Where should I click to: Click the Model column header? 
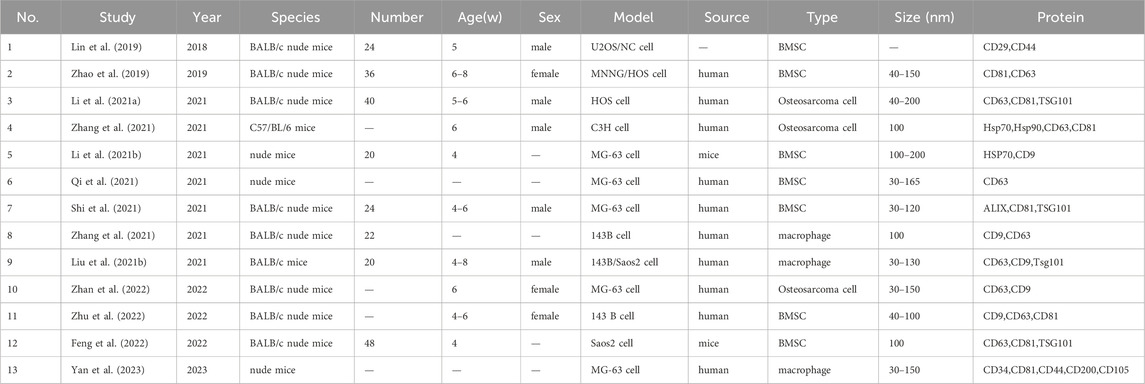click(632, 17)
